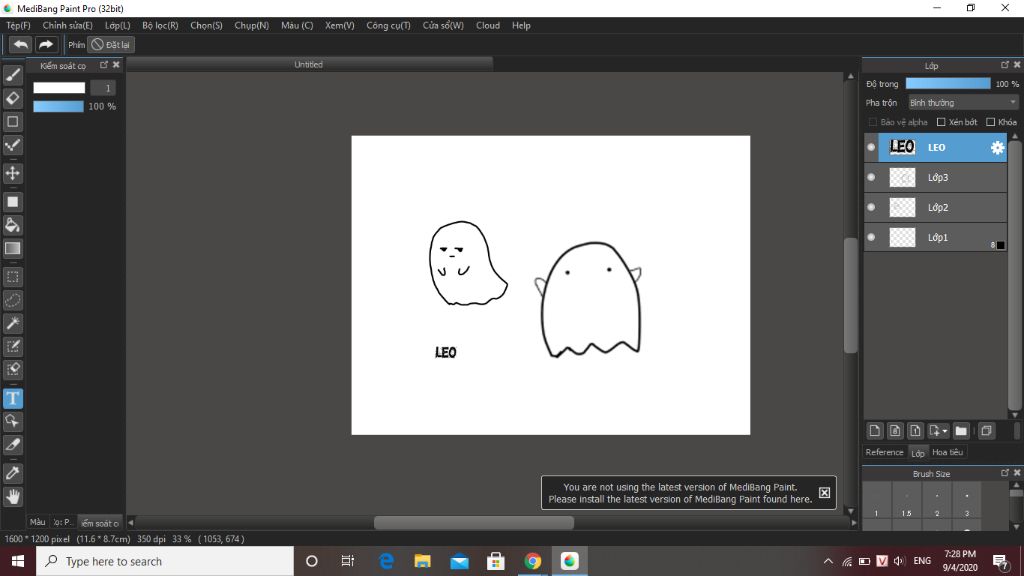Click the white brush size bar
Screen dimensions: 1024x576
(59, 88)
